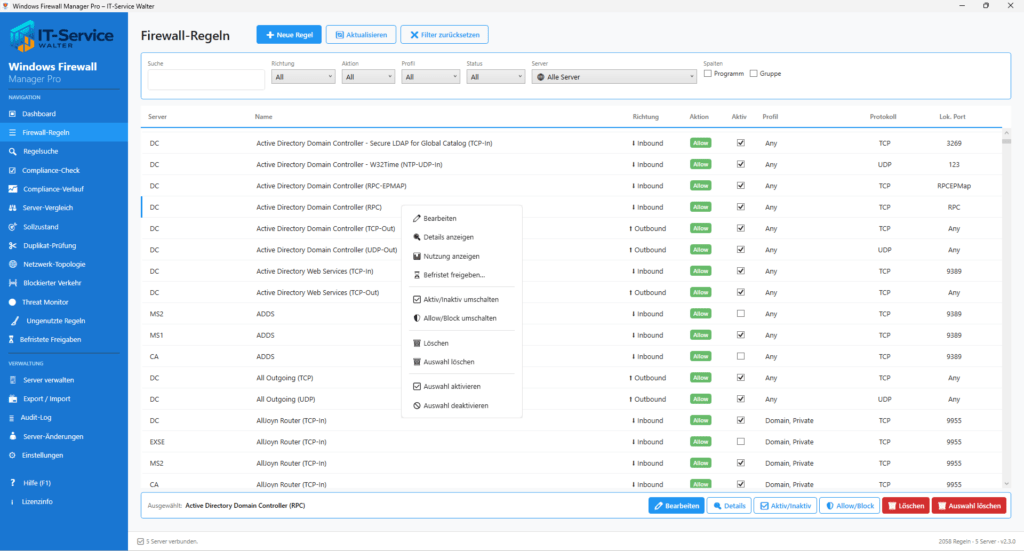Toggle Aktiv checkbox for Secure LDAP Global Catalog rule
The height and width of the screenshot is (551, 1024).
[x=741, y=143]
